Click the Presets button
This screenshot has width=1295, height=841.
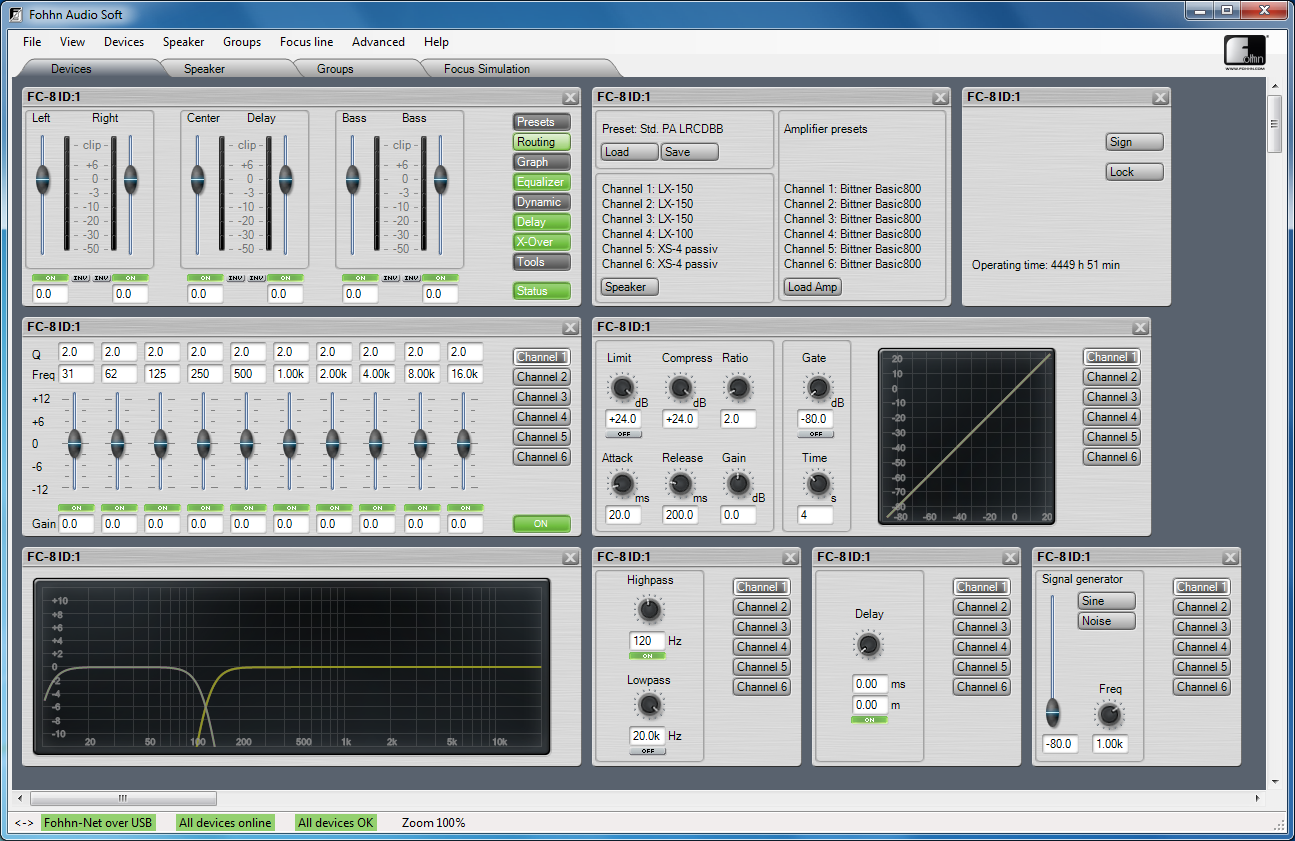(x=541, y=122)
